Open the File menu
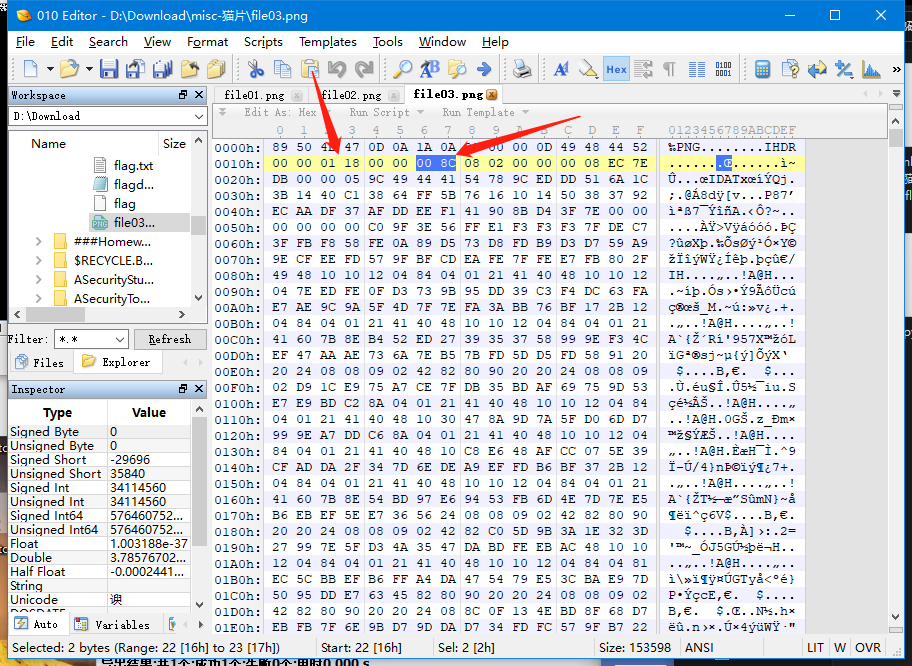The width and height of the screenshot is (912, 666). point(25,42)
